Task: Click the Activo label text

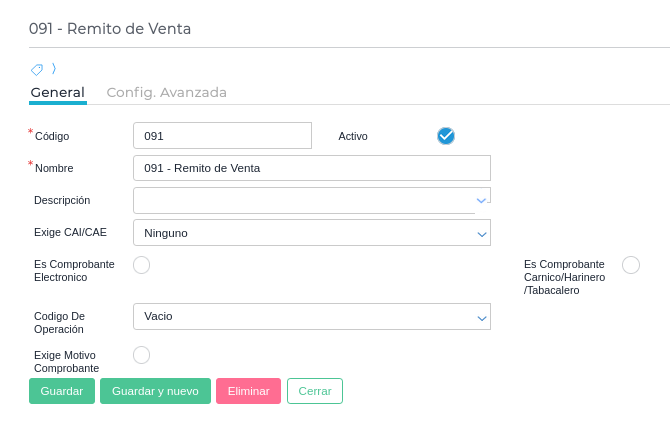Action: point(353,136)
